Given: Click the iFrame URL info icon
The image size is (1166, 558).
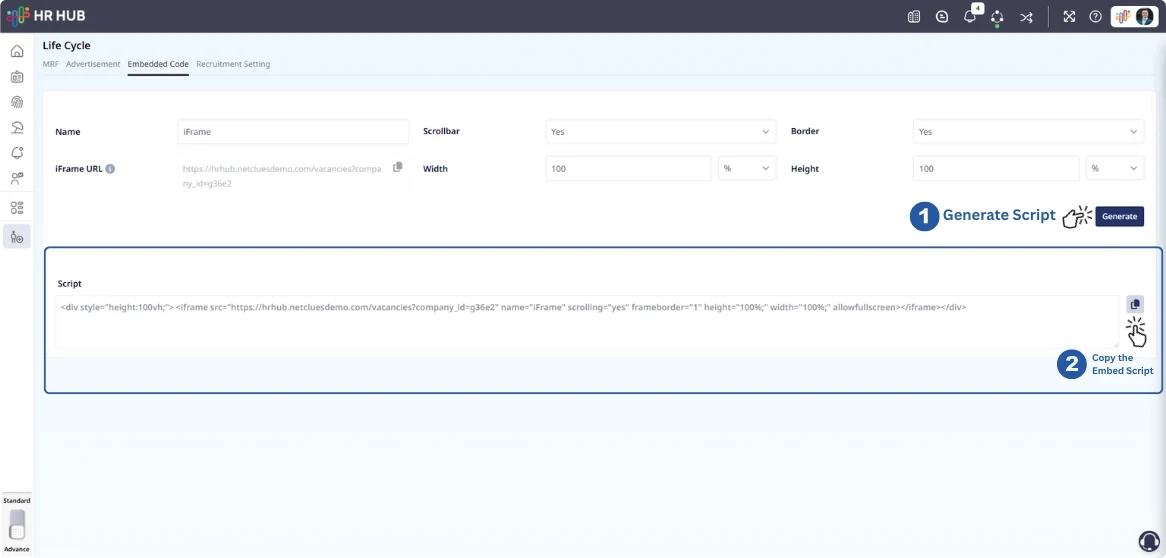Looking at the screenshot, I should coord(110,169).
